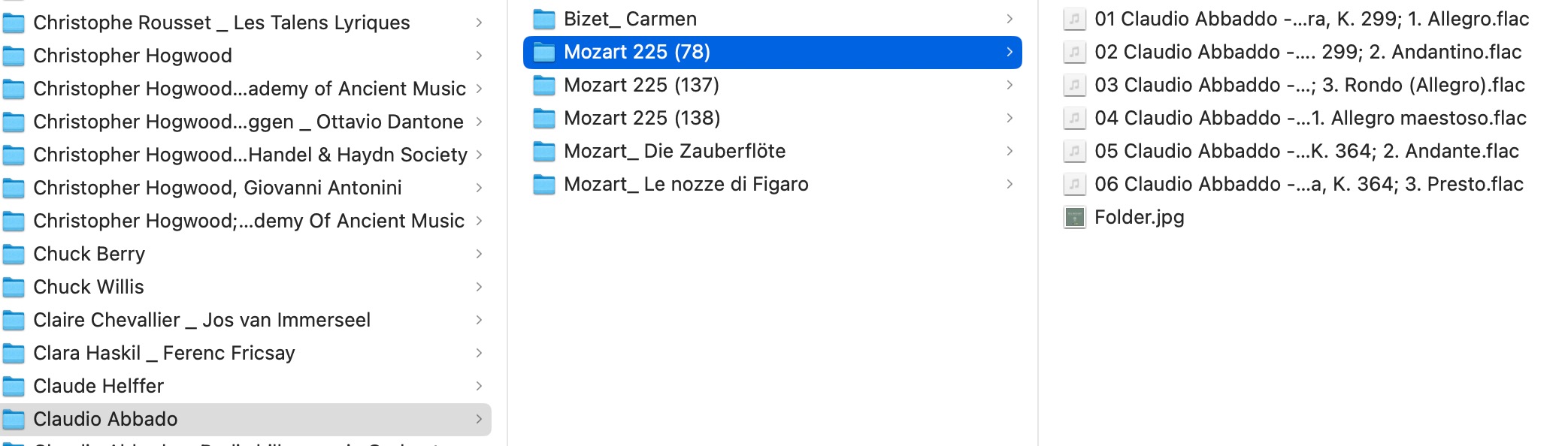Click folder icon for Mozart_ Die Zauberflöte
The height and width of the screenshot is (446, 1568).
[544, 151]
